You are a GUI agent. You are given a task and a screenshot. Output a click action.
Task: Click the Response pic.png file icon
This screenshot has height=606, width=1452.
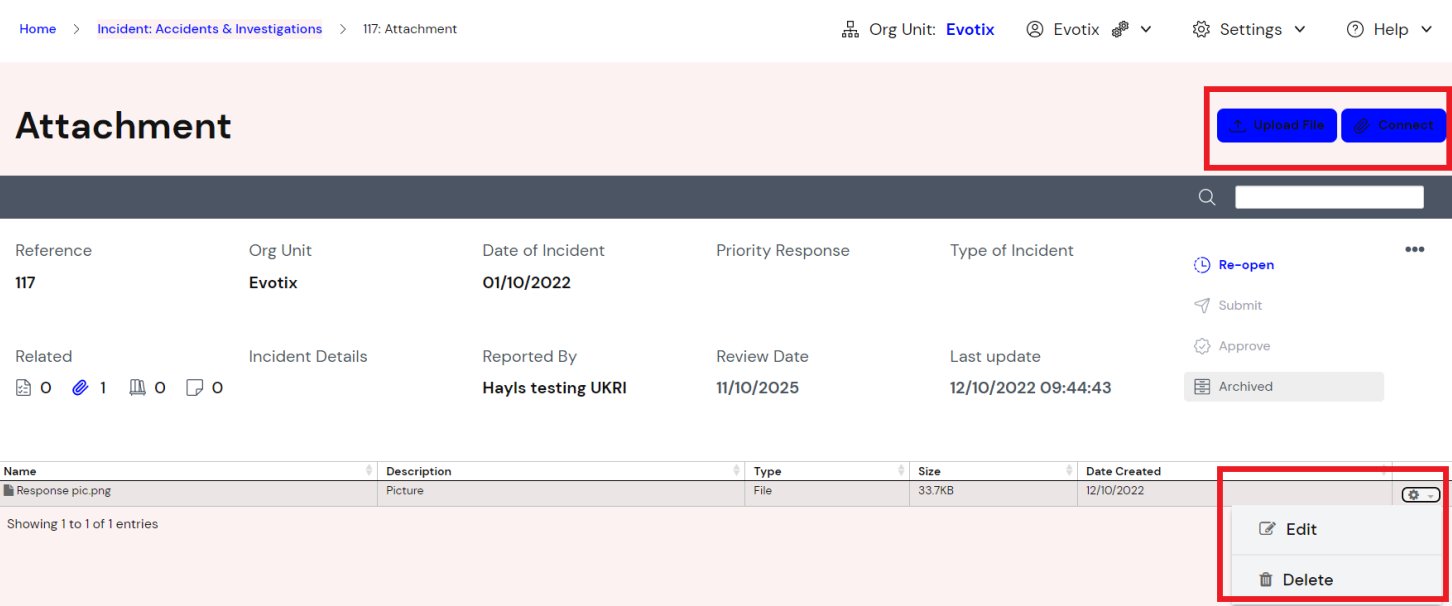(x=9, y=491)
